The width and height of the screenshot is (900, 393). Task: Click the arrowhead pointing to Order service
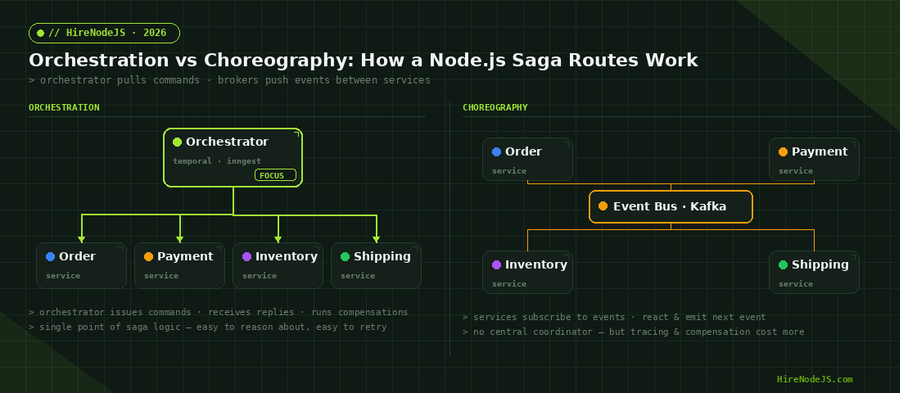coord(82,239)
